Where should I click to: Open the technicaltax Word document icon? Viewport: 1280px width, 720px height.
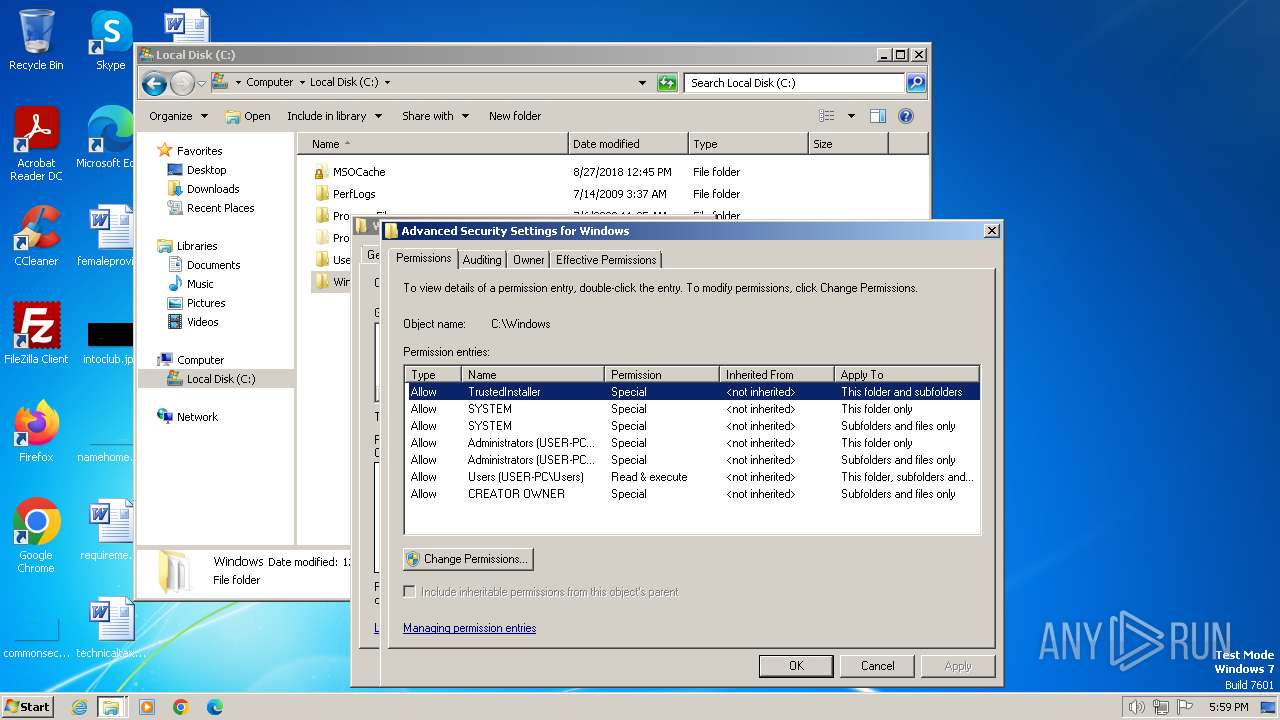110,628
